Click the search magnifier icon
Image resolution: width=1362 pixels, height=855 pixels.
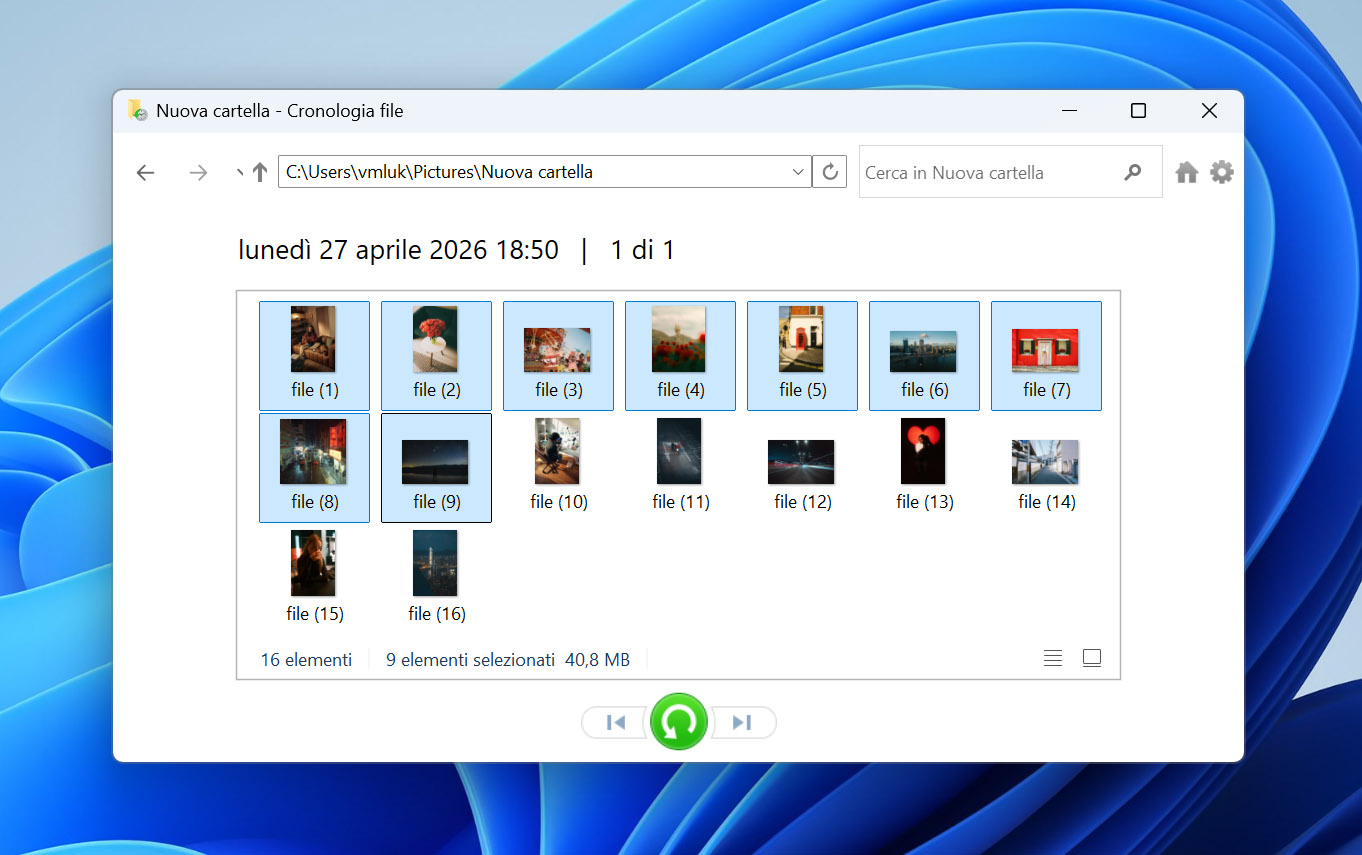1132,172
